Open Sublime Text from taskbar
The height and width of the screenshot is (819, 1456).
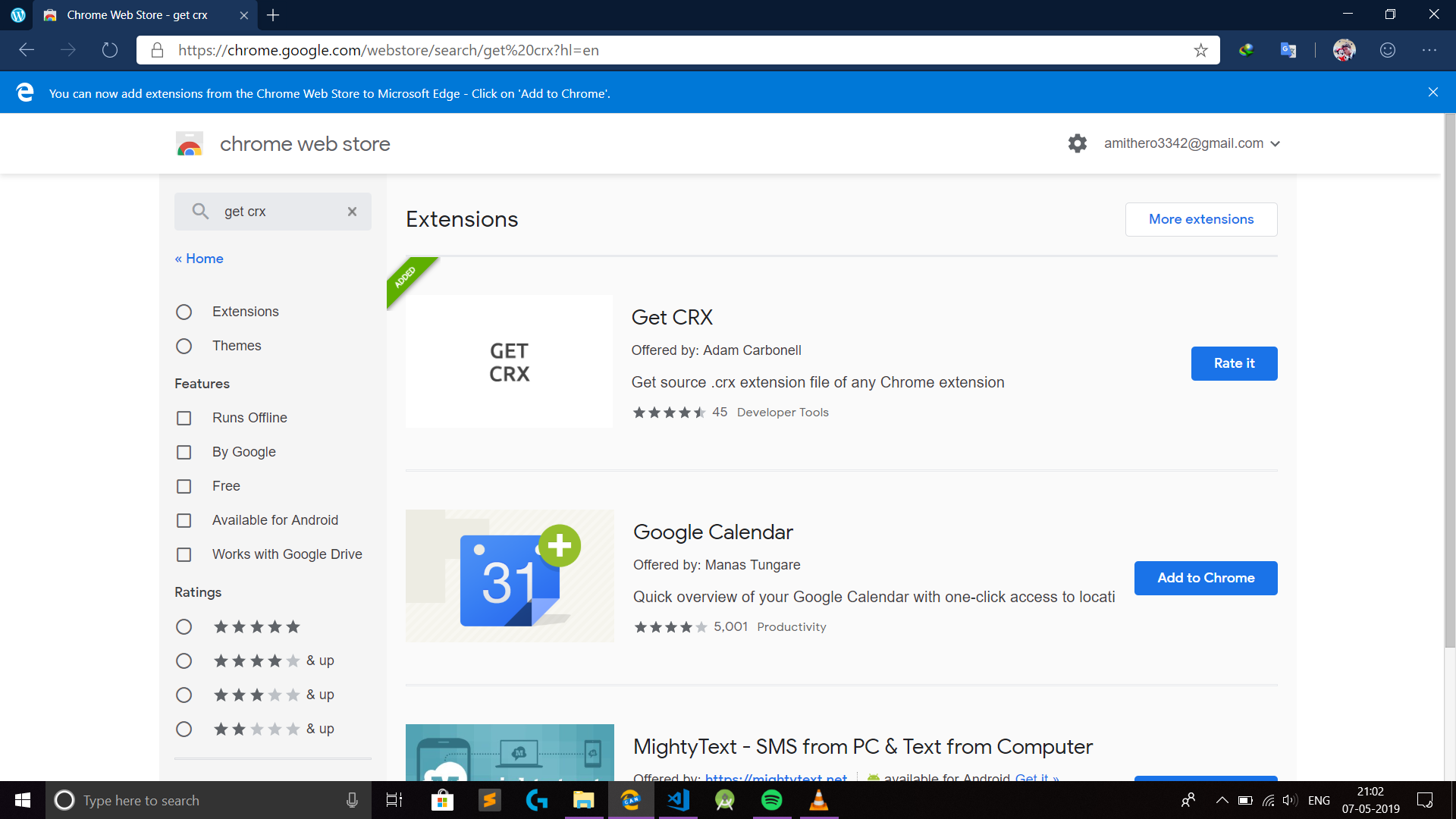[x=490, y=800]
